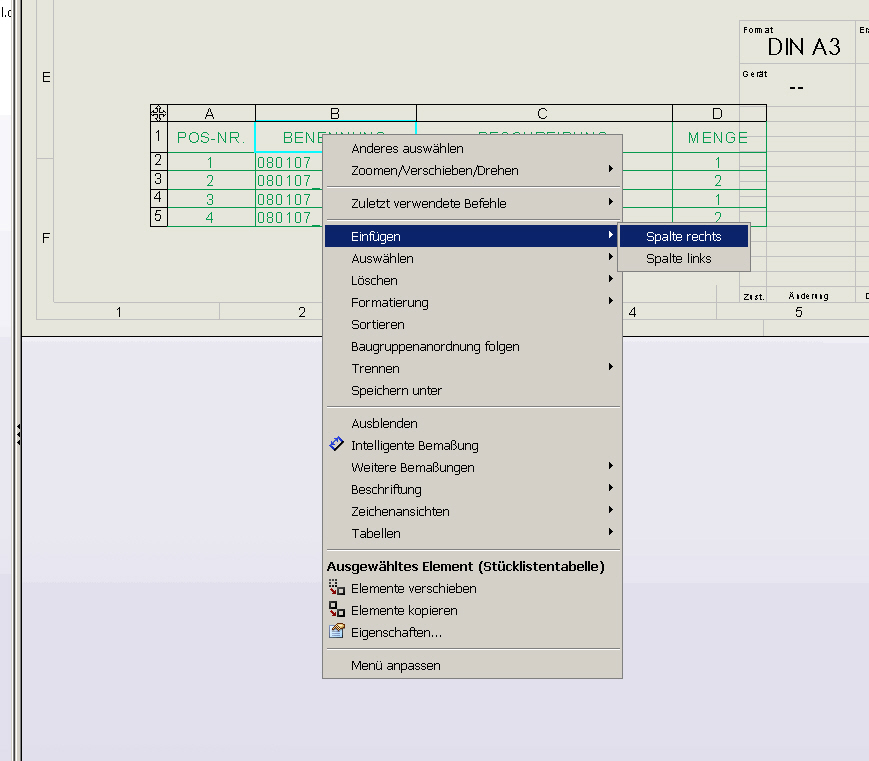Expand the Beschriftung submenu arrow
This screenshot has width=869, height=761.
click(x=610, y=488)
